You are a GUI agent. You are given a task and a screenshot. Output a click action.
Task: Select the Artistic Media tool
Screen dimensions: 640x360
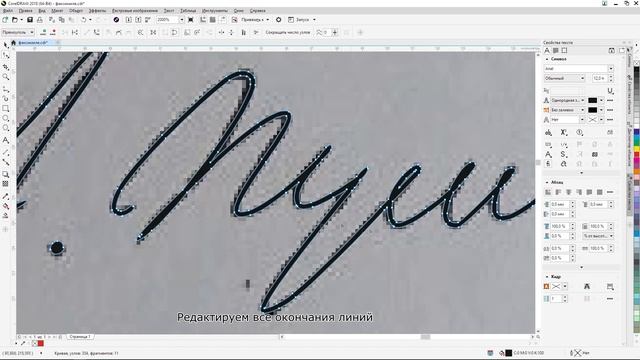tap(6, 98)
